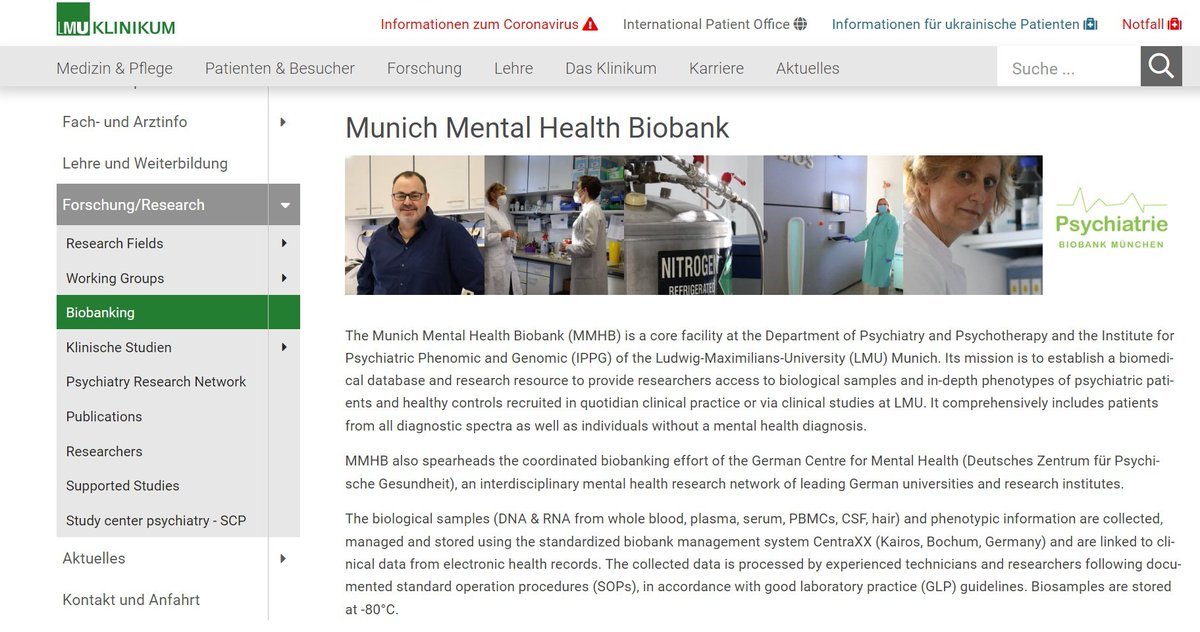
Task: Open Study center psychiatry - SCP item
Action: click(x=156, y=520)
